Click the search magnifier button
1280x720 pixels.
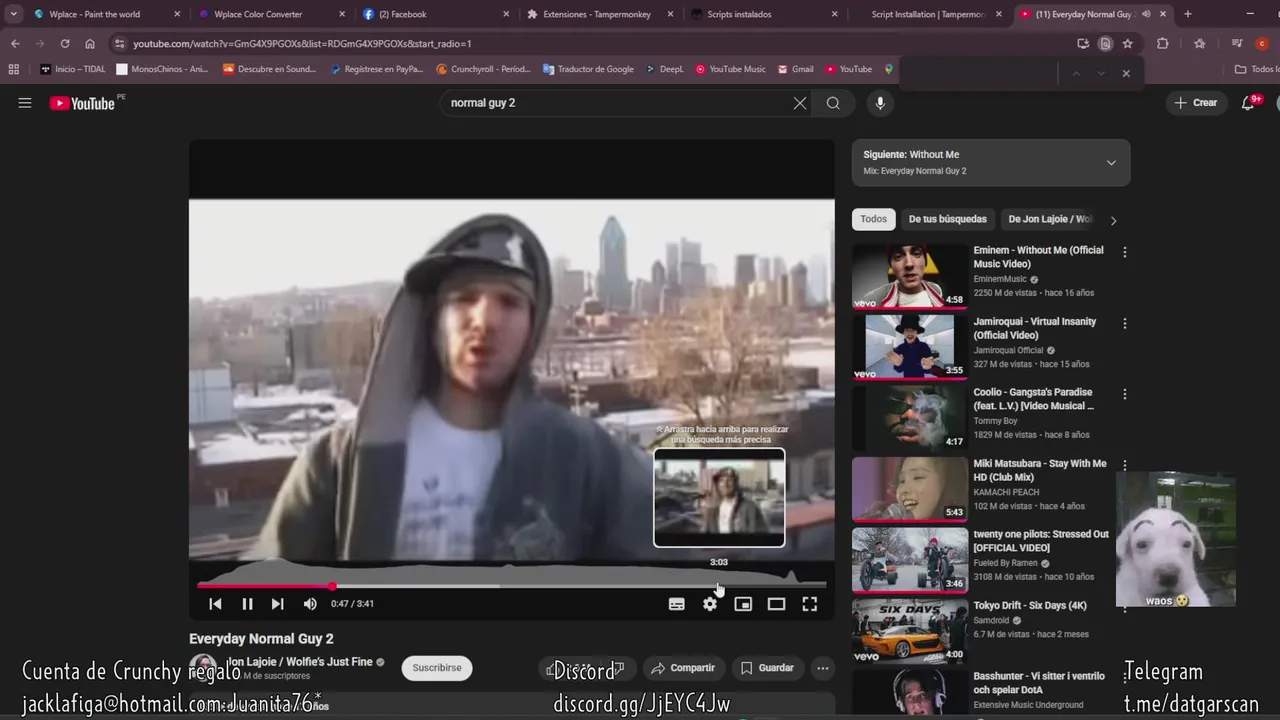pos(833,103)
